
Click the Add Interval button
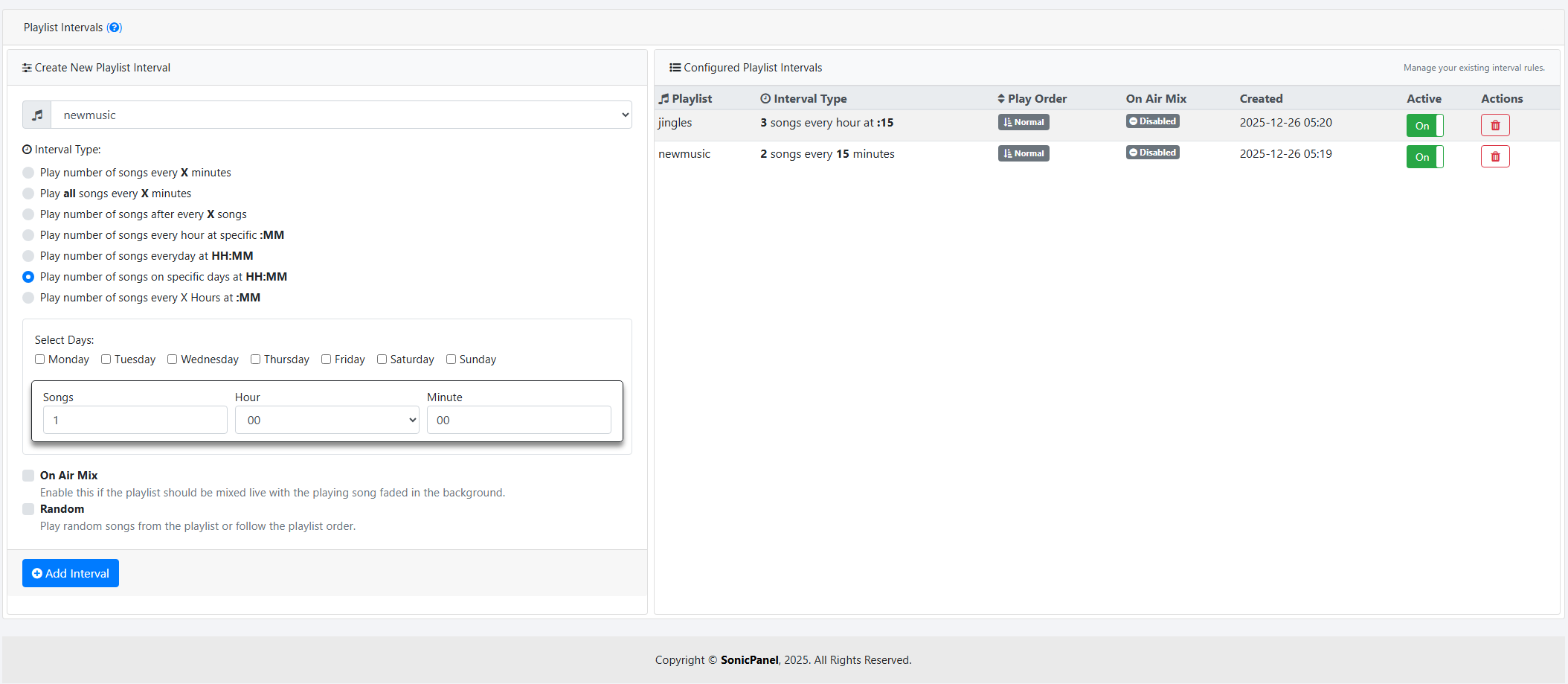tap(71, 573)
